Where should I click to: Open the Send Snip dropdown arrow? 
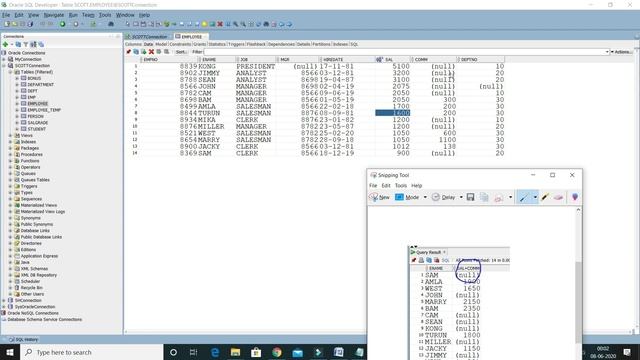(510, 197)
